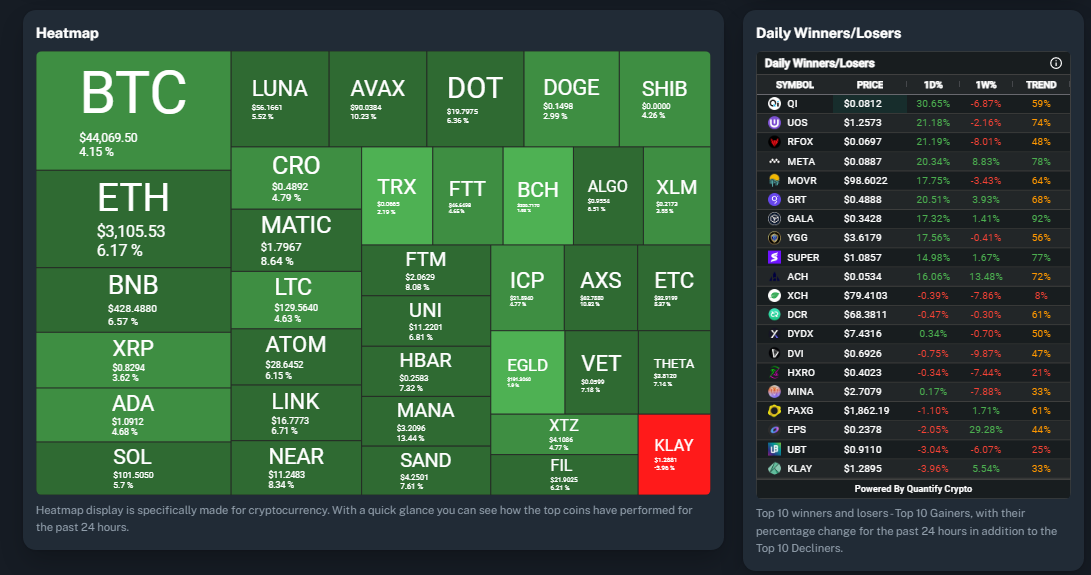1091x575 pixels.
Task: Sort by the 1D% column header
Action: click(931, 84)
